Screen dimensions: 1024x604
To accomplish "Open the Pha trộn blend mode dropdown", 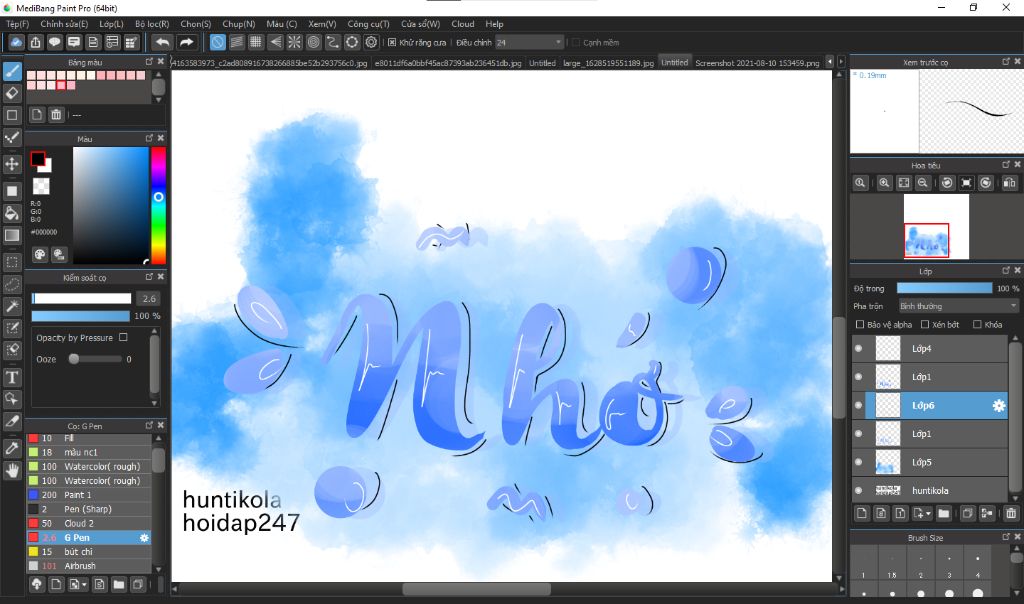I will (x=958, y=306).
